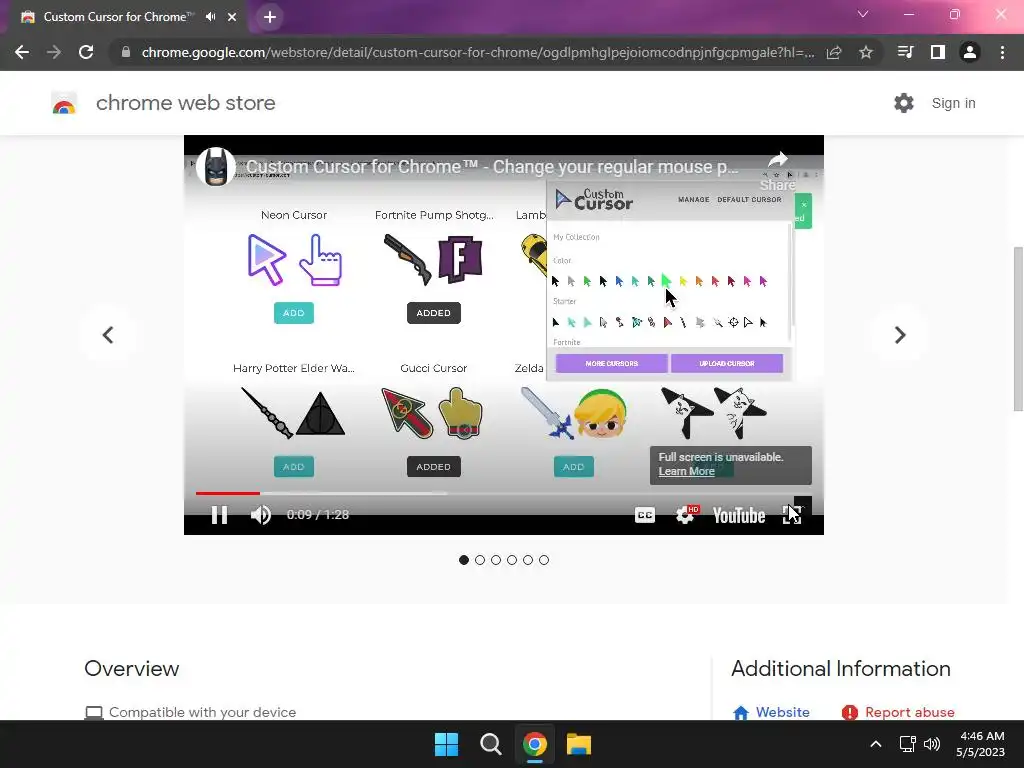This screenshot has width=1024, height=768.
Task: Open the video title link at the top
Action: pos(492,167)
